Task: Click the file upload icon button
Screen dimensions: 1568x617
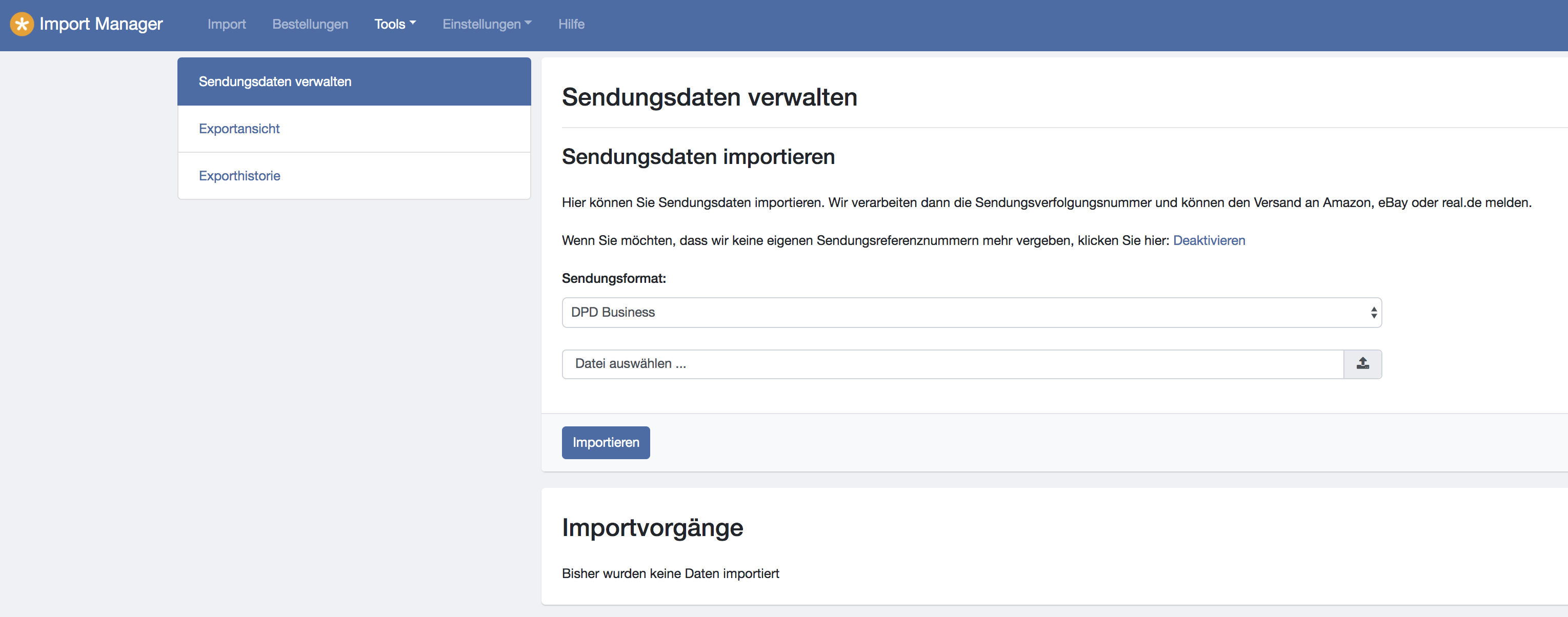Action: click(1362, 364)
